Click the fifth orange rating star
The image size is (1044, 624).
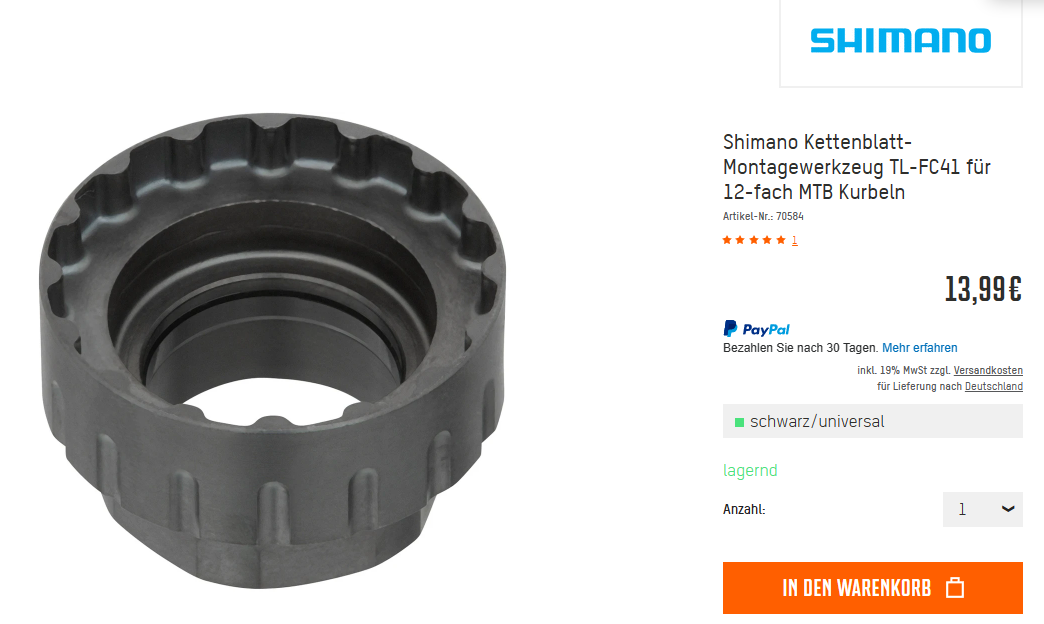click(780, 240)
